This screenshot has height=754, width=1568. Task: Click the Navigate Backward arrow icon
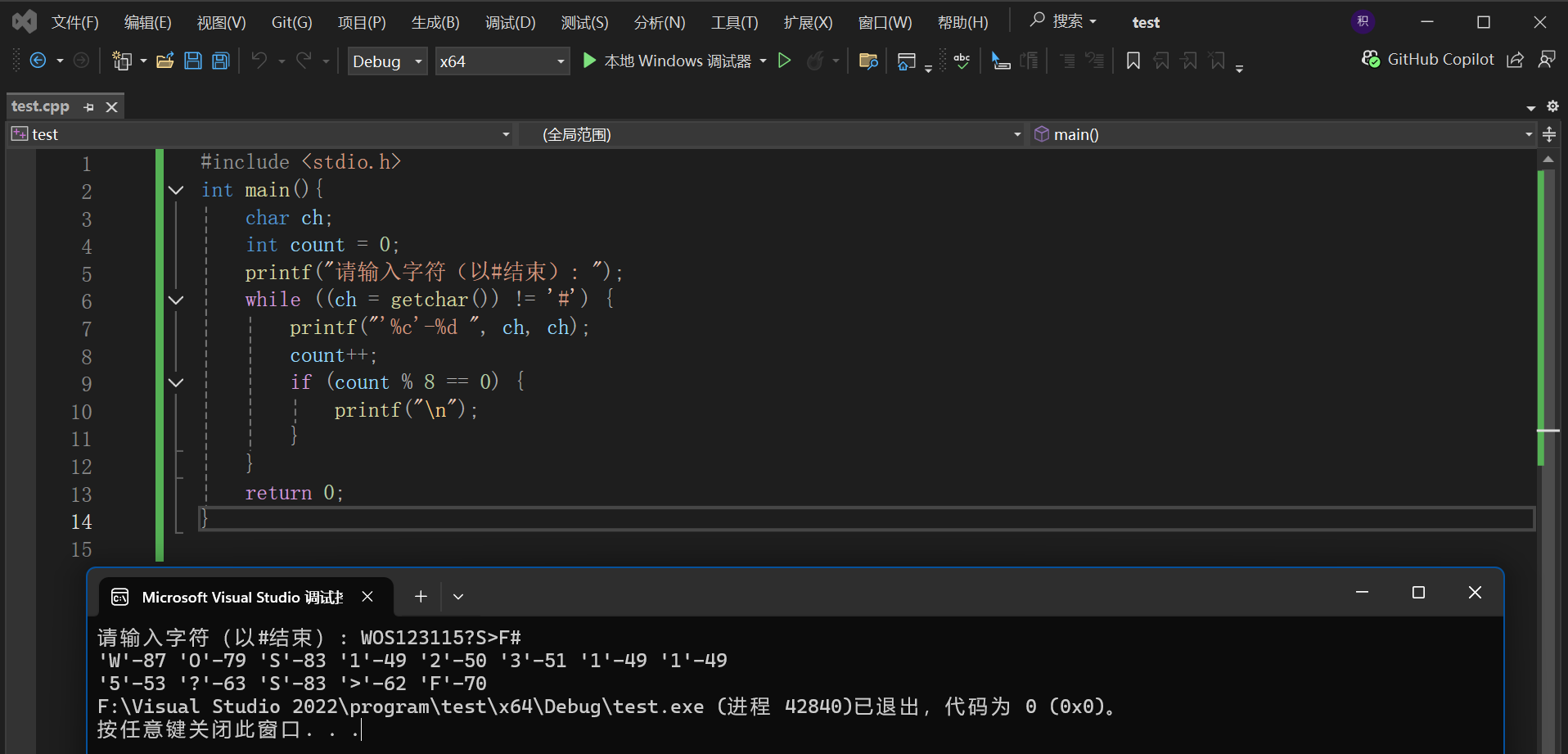(38, 61)
